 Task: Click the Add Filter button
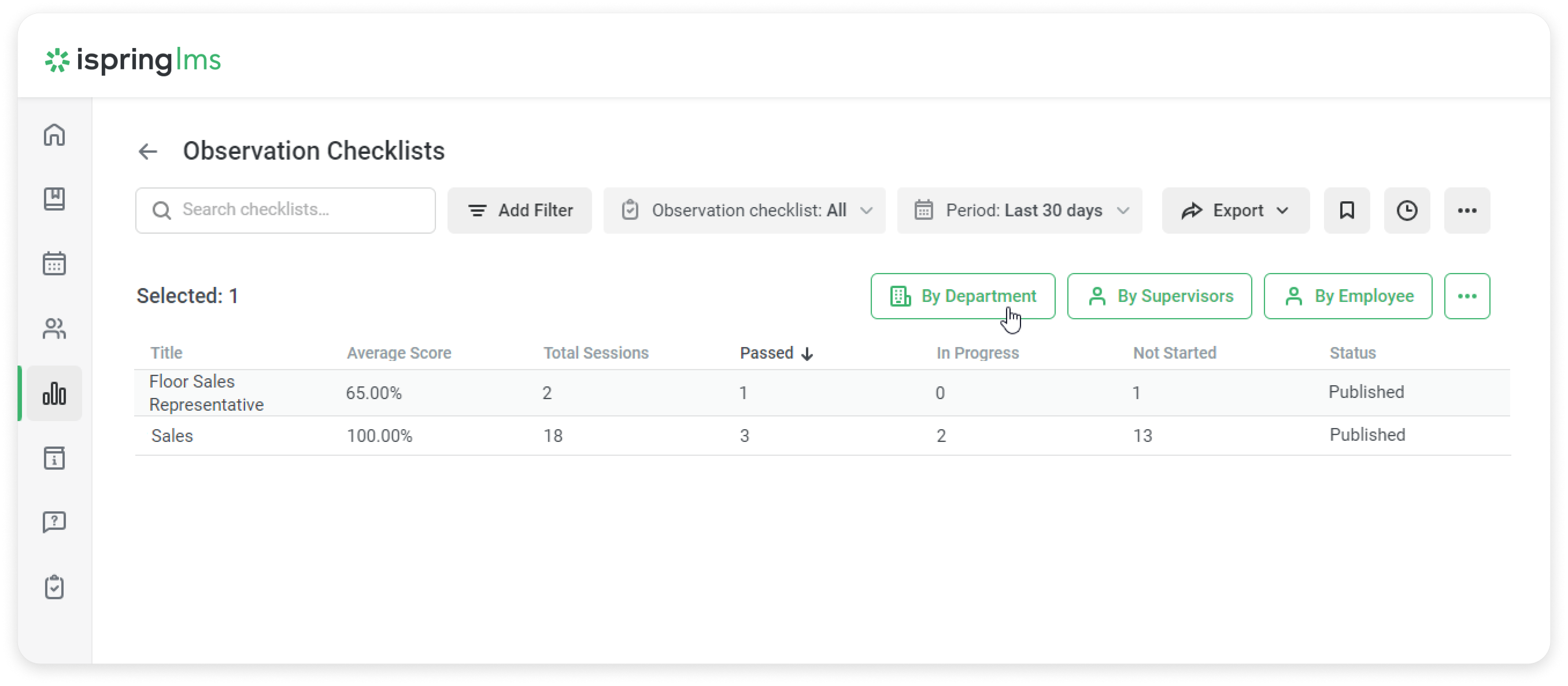519,211
